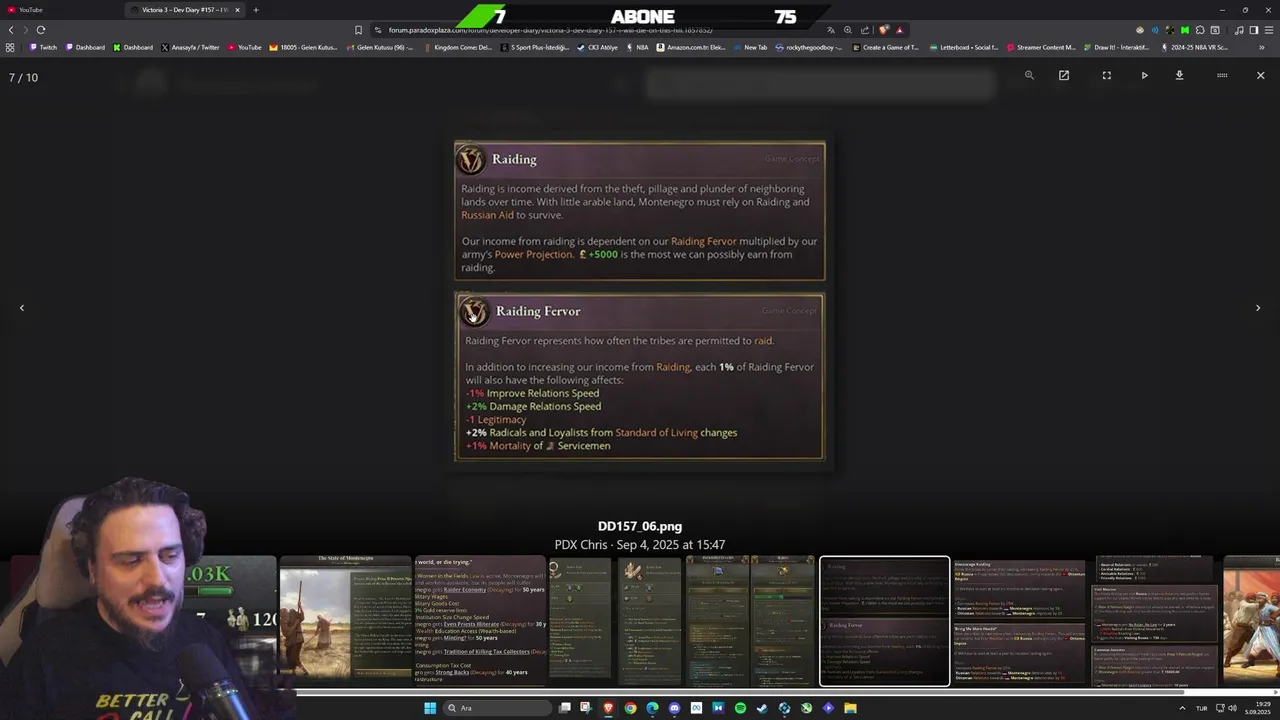Screen dimensions: 1280x720
Task: Share this page from the address bar
Action: pyautogui.click(x=864, y=30)
